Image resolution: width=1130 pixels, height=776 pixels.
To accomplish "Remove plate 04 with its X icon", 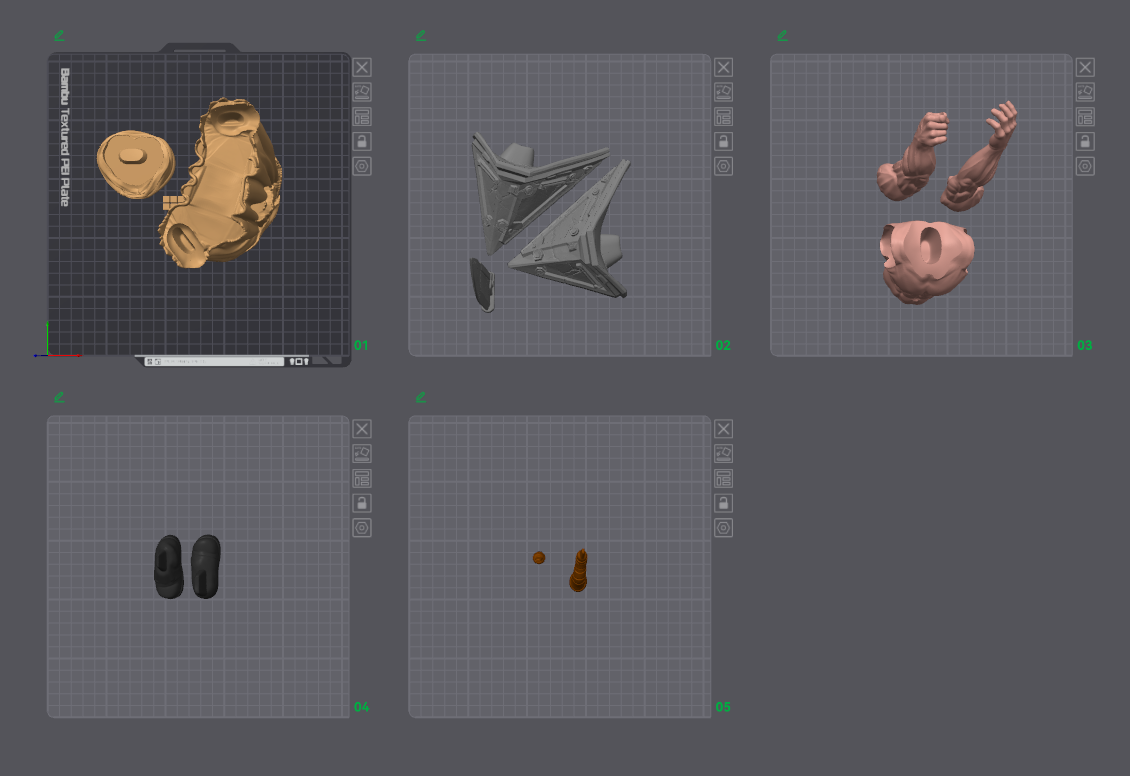I will pyautogui.click(x=362, y=429).
